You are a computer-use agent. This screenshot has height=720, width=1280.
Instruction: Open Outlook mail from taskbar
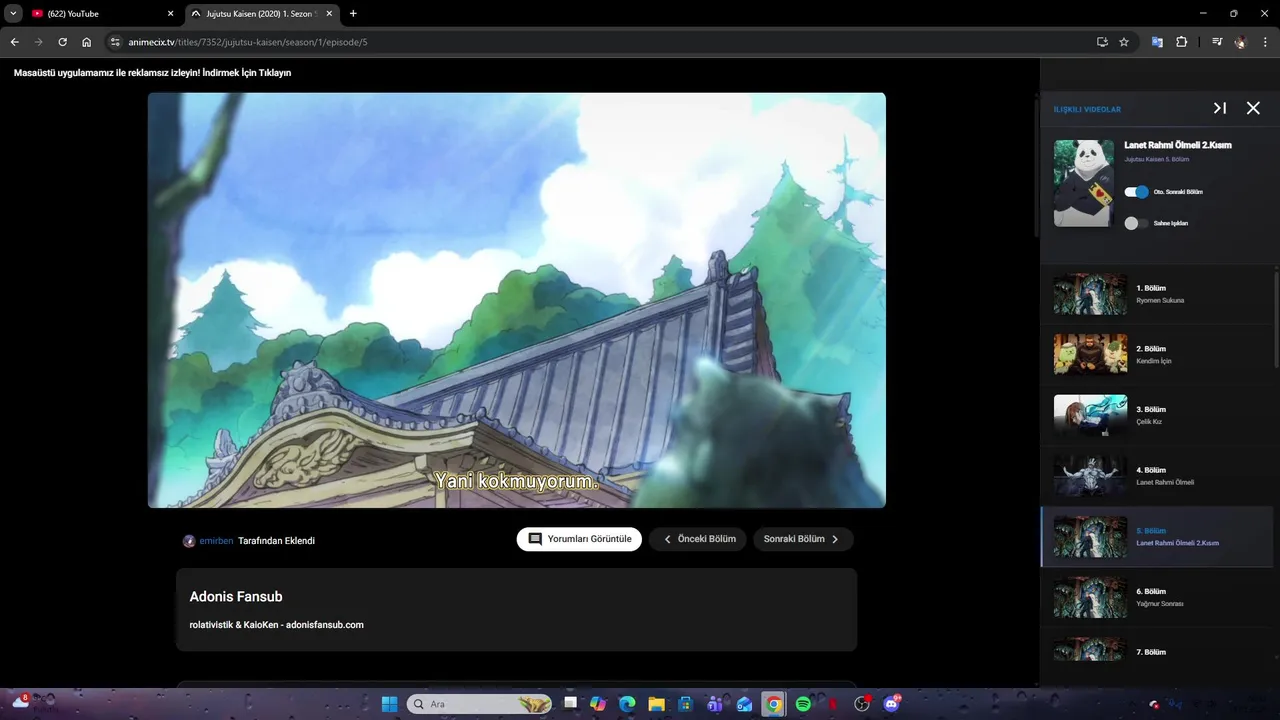coord(744,704)
